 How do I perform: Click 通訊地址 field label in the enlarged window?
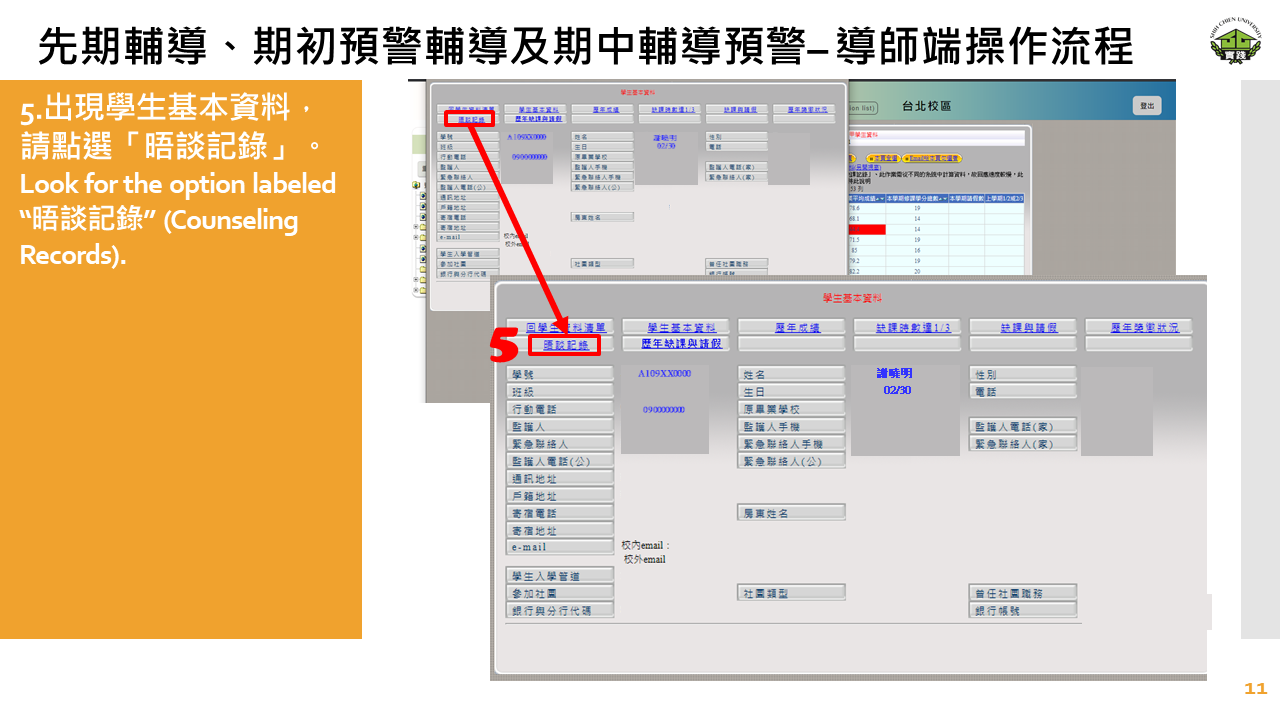click(560, 478)
